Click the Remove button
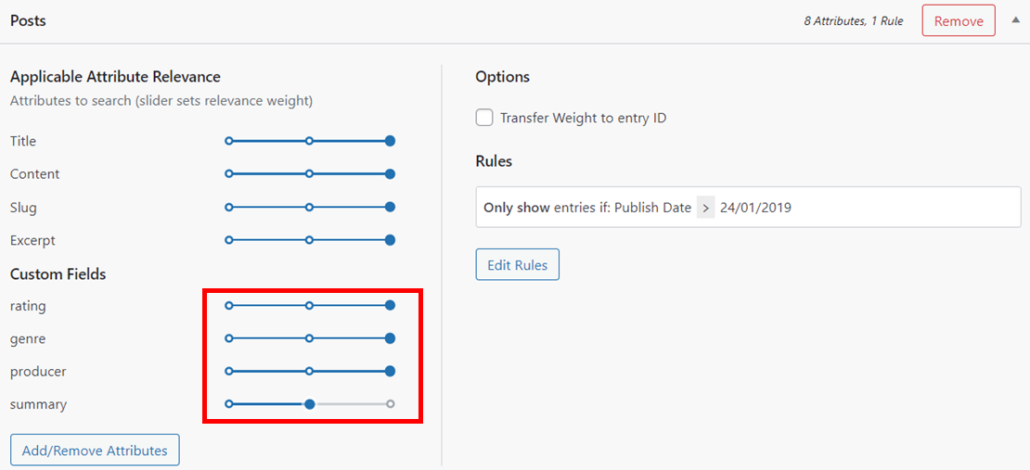 click(x=958, y=21)
